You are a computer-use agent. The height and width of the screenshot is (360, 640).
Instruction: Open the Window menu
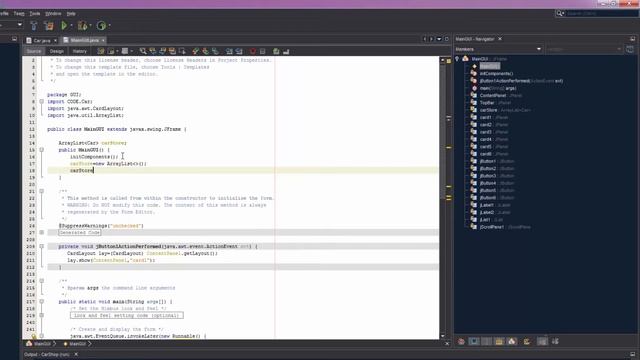pos(53,13)
